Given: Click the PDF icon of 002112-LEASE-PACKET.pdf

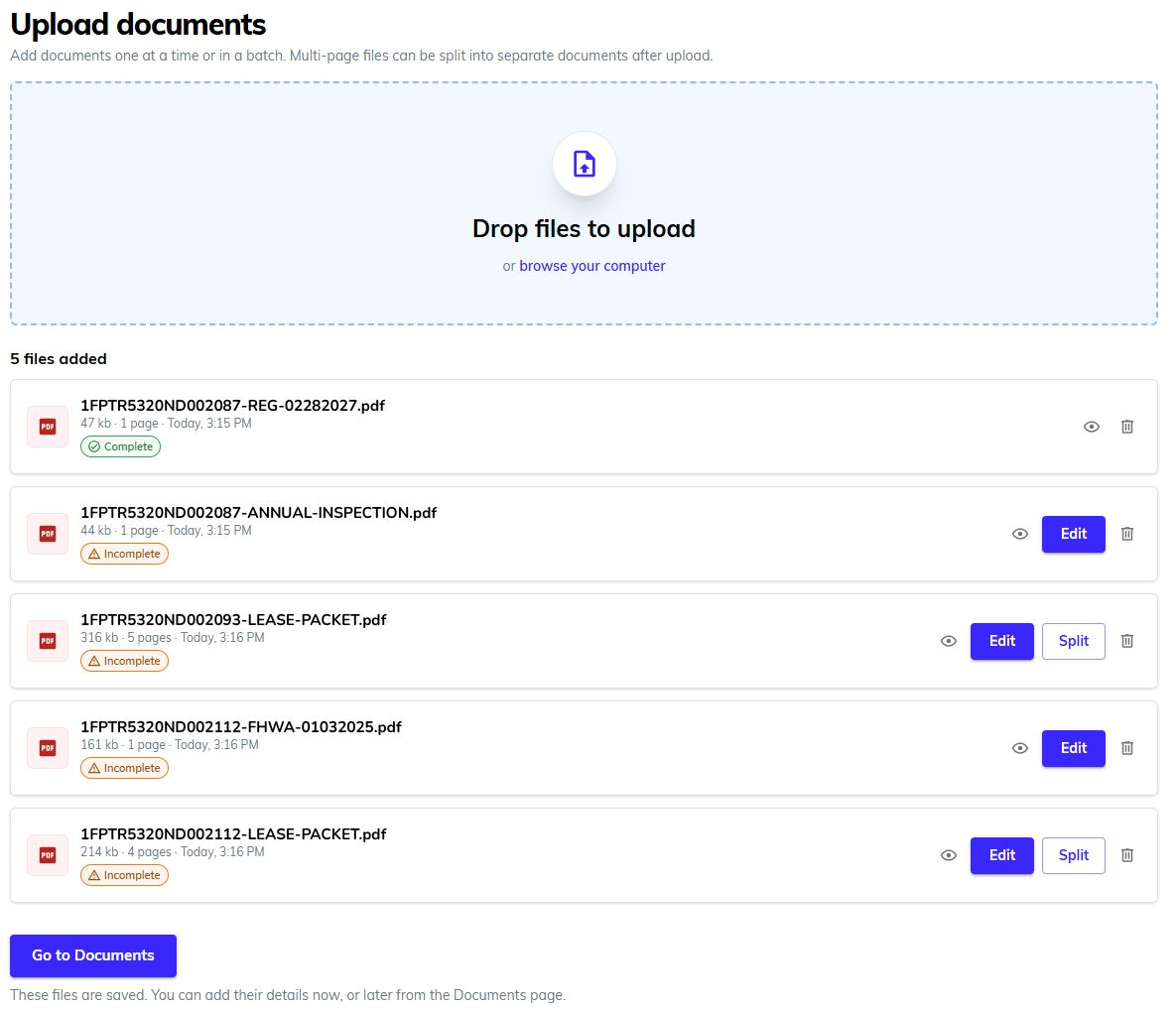Looking at the screenshot, I should coord(48,855).
